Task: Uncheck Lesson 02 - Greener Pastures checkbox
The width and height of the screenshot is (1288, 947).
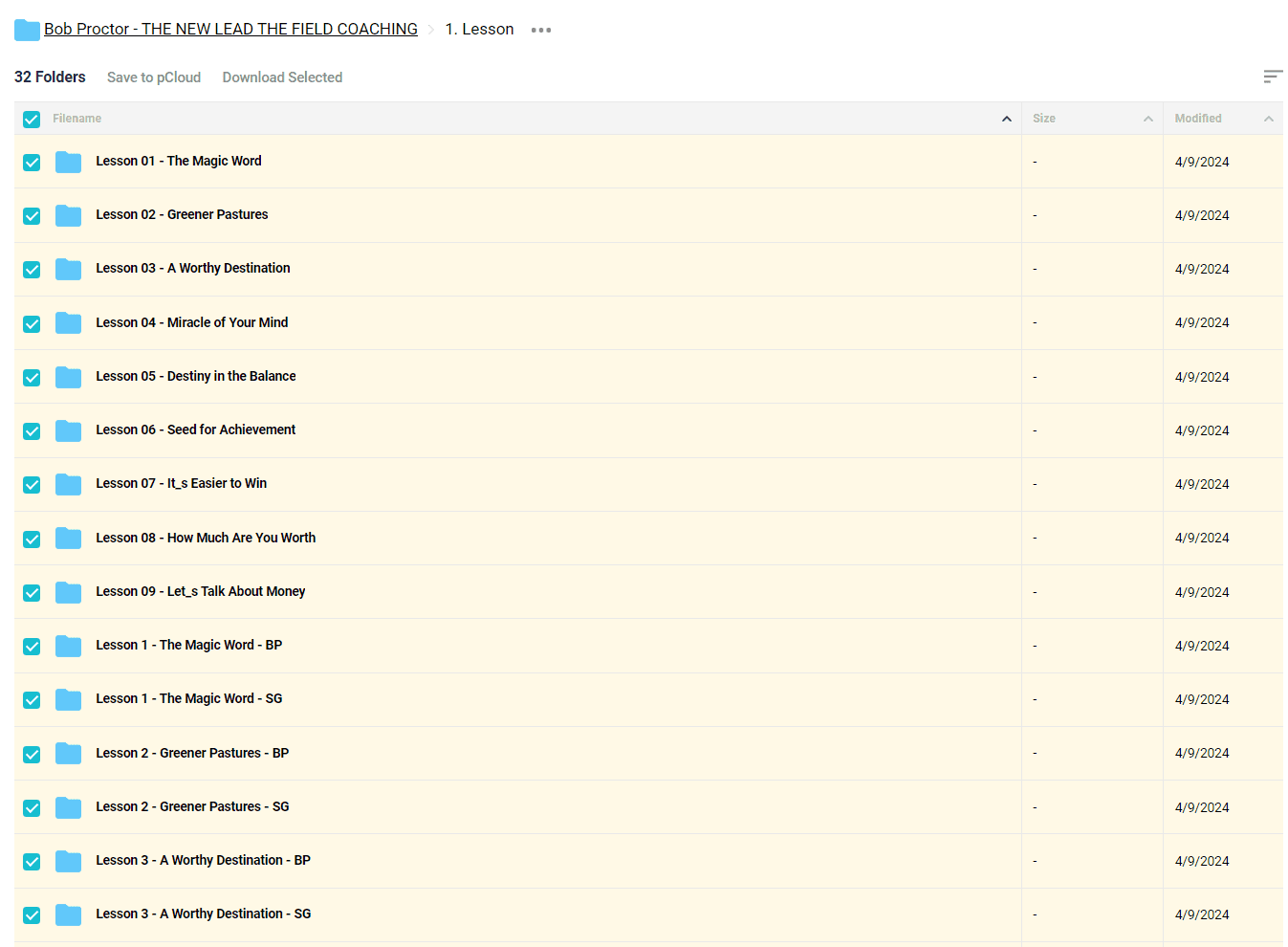Action: point(32,216)
